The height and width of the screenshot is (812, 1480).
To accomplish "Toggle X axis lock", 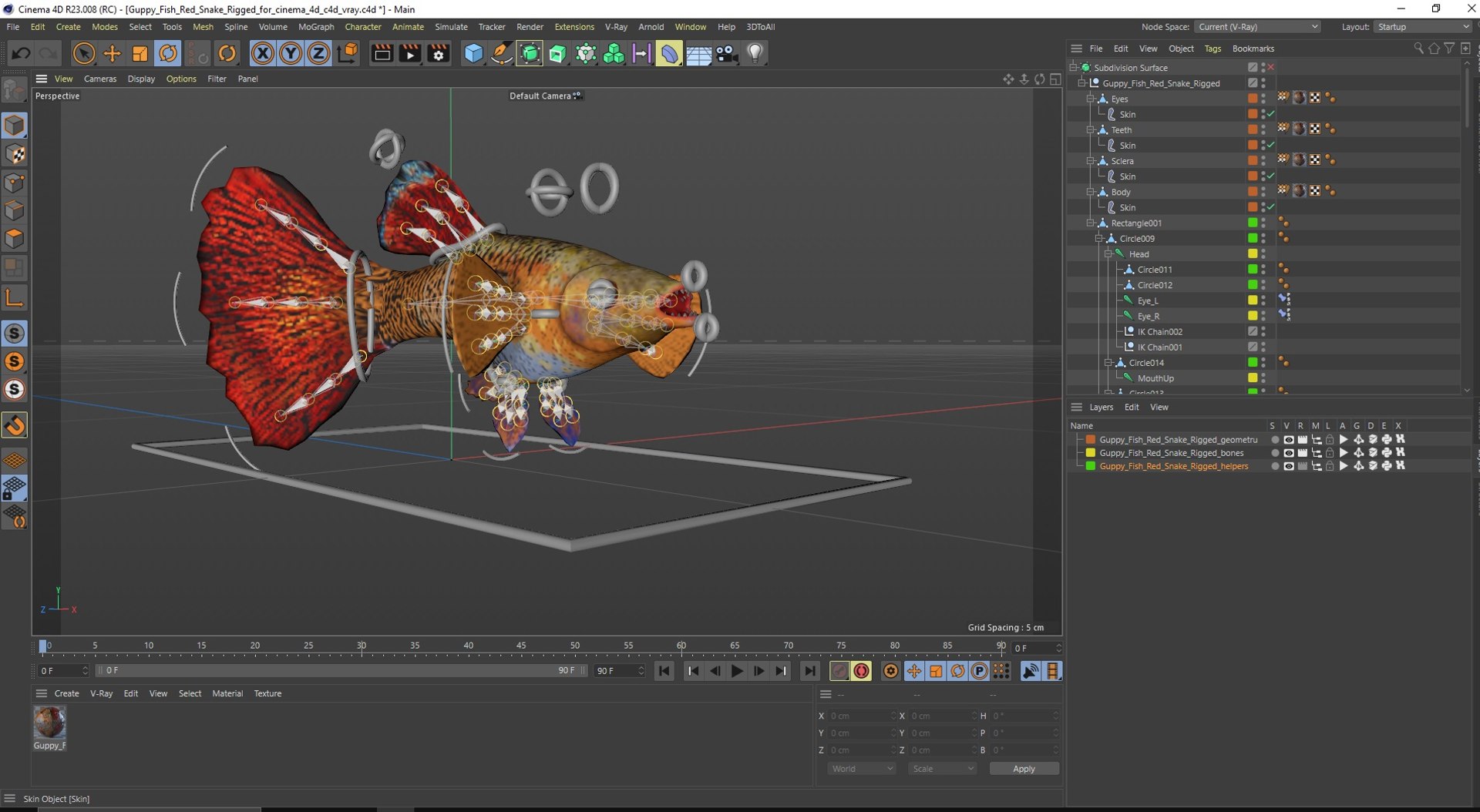I will pyautogui.click(x=262, y=53).
